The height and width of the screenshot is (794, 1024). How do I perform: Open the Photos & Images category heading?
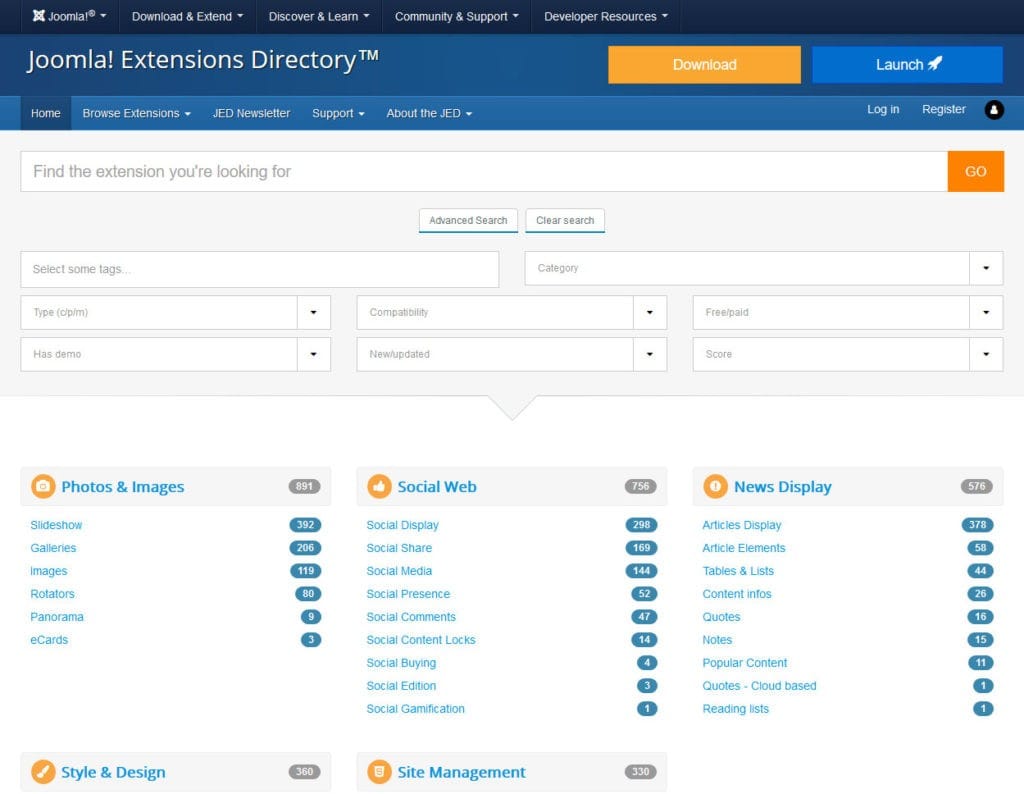tap(123, 487)
